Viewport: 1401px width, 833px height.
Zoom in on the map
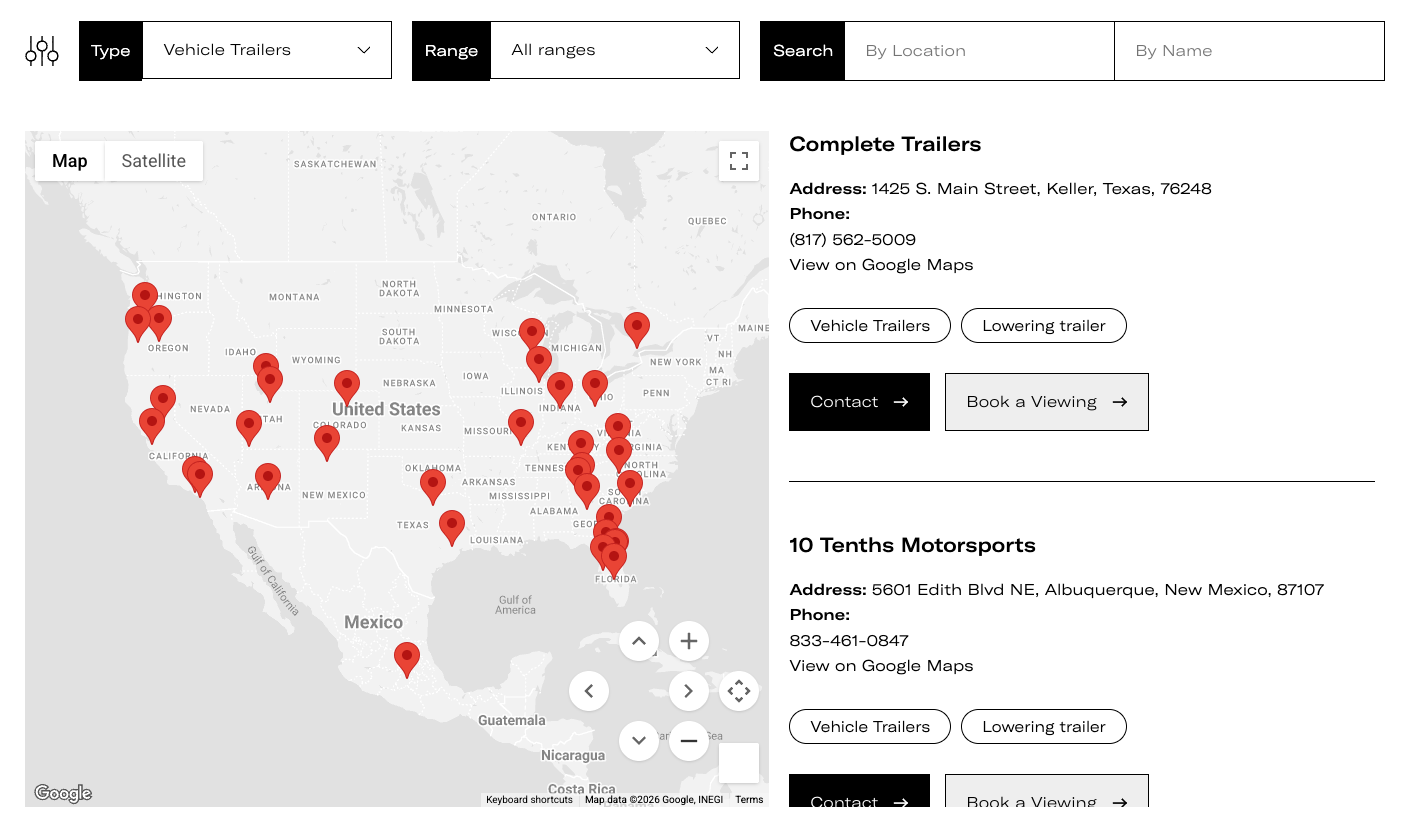[x=689, y=641]
